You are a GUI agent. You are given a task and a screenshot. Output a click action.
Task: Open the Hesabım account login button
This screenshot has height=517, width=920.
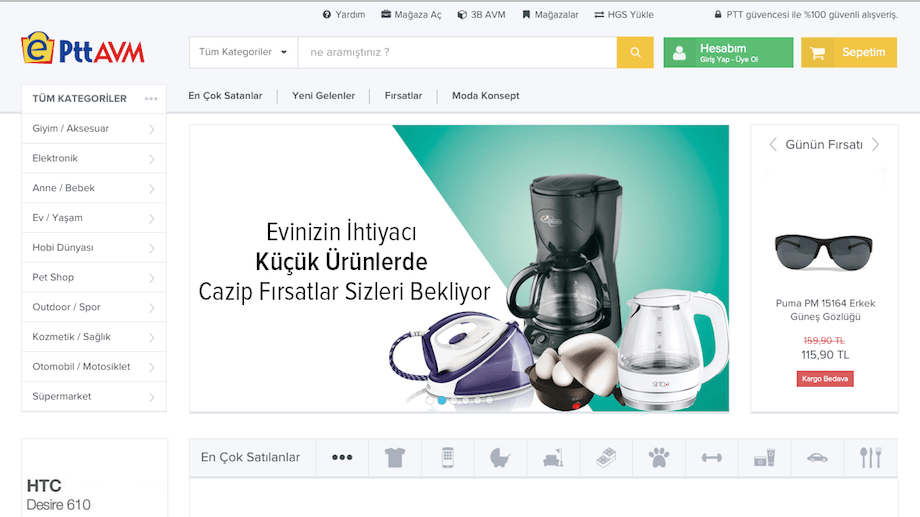[728, 52]
